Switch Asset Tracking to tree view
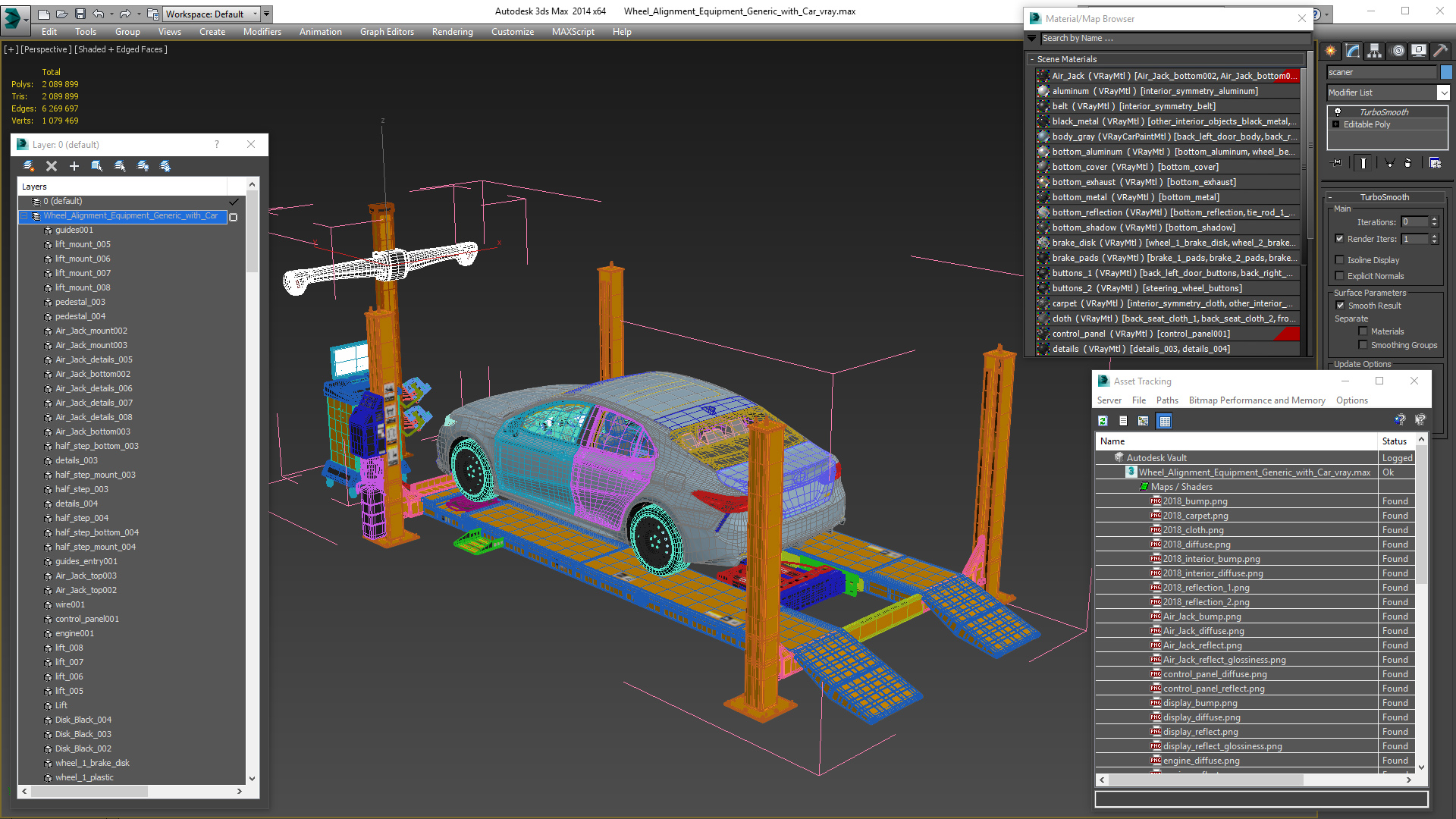The height and width of the screenshot is (819, 1456). (x=1144, y=421)
